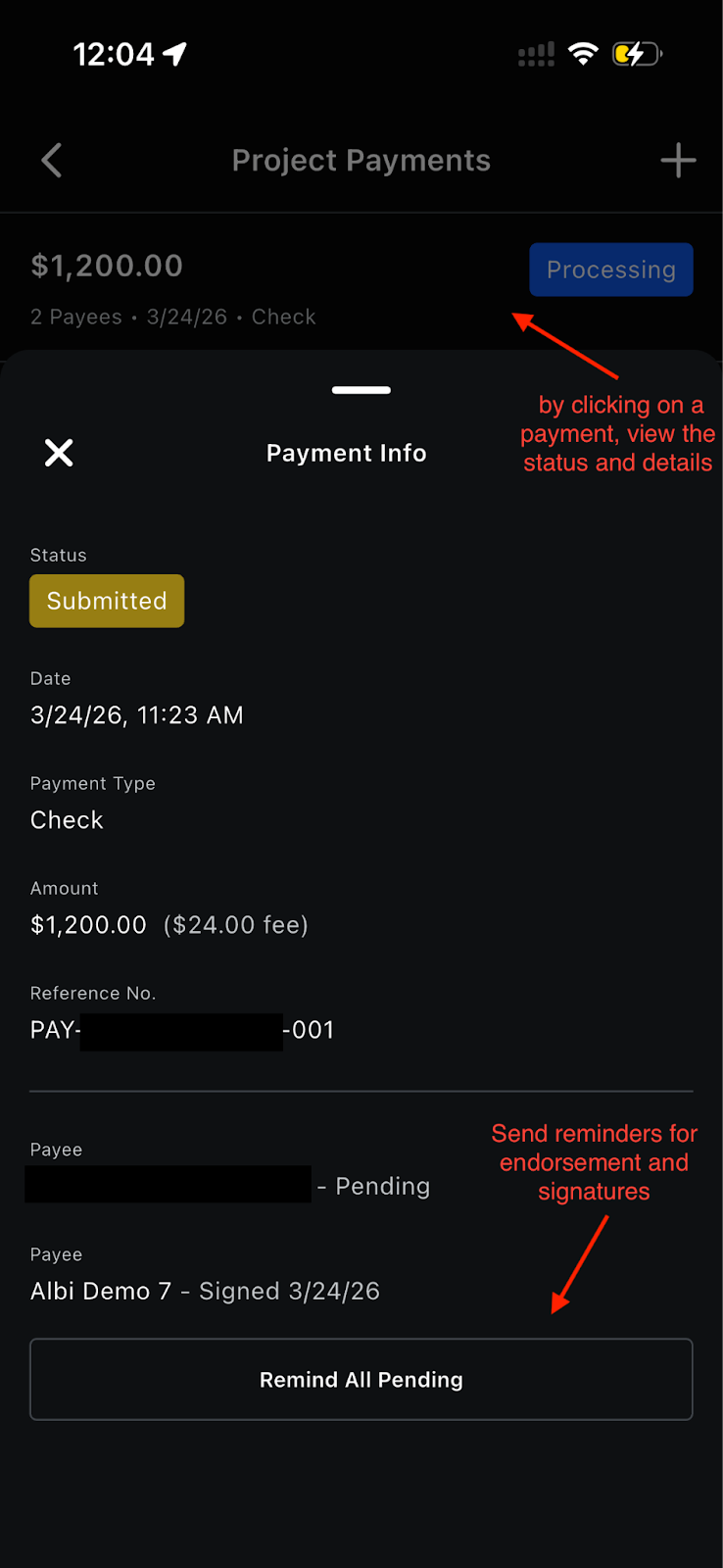Close the Payment Info sheet with X

59,453
